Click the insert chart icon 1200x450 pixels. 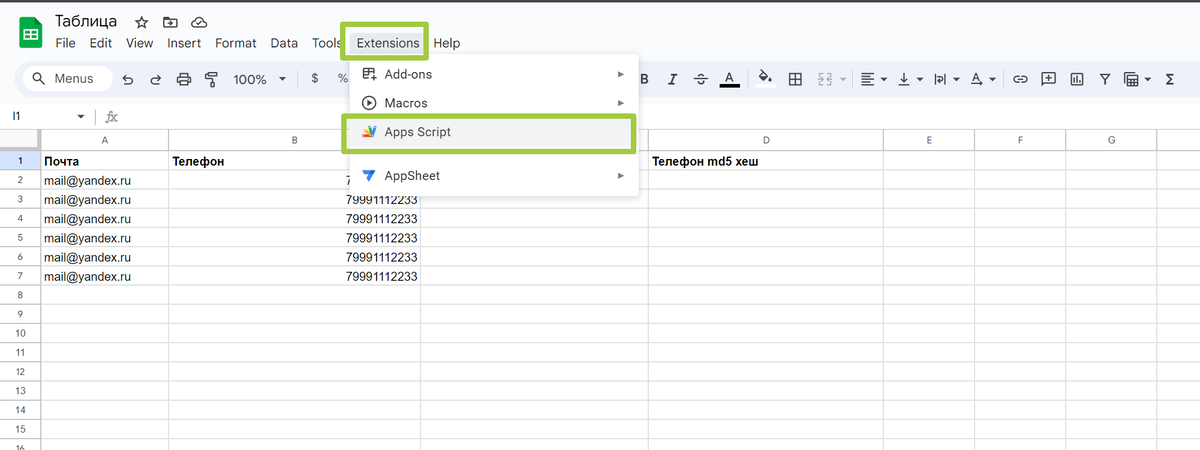coord(1077,79)
